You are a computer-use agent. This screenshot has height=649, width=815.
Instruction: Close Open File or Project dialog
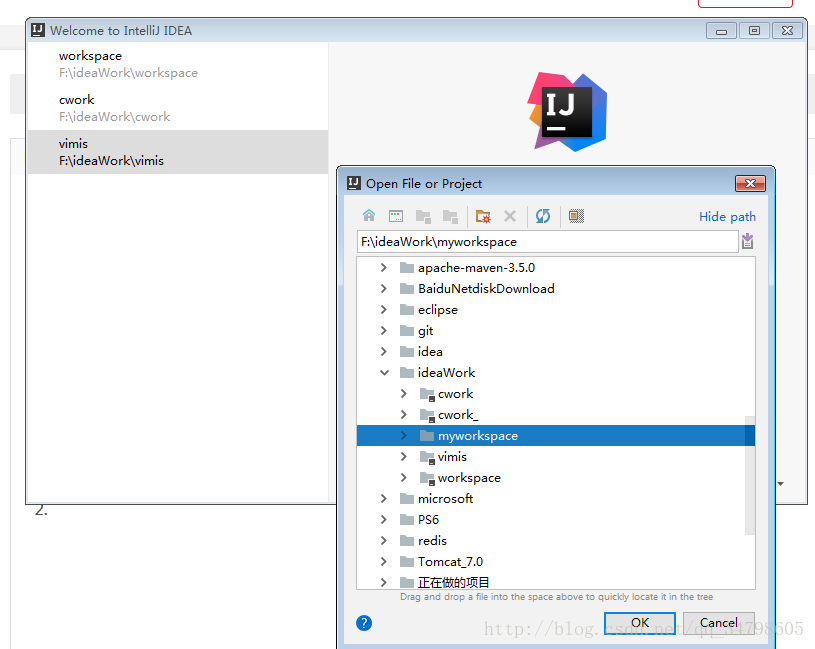tap(750, 183)
